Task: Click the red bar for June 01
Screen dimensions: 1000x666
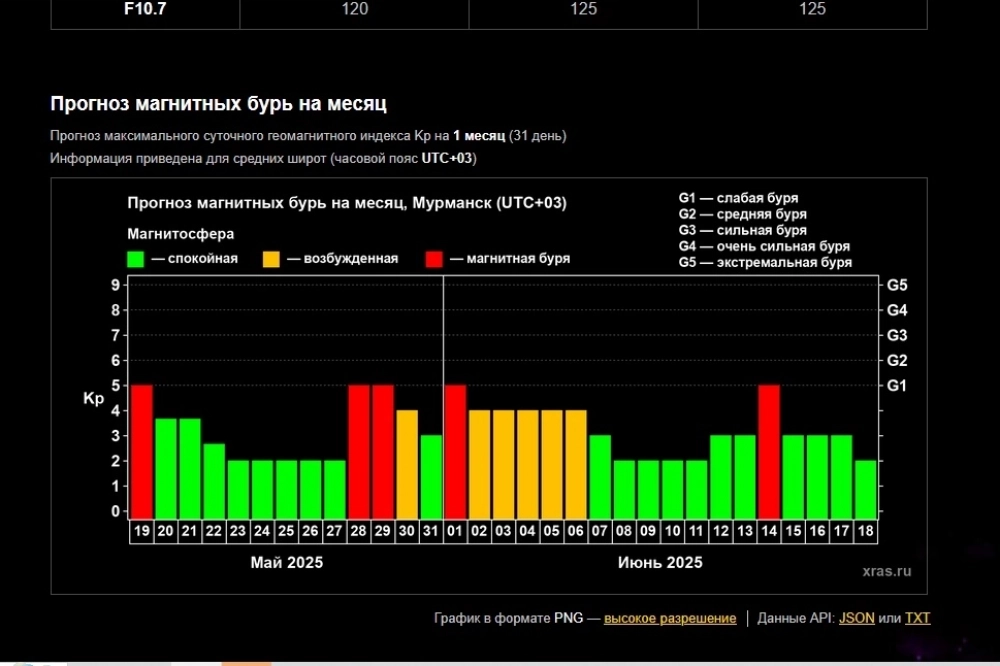Action: click(x=455, y=452)
